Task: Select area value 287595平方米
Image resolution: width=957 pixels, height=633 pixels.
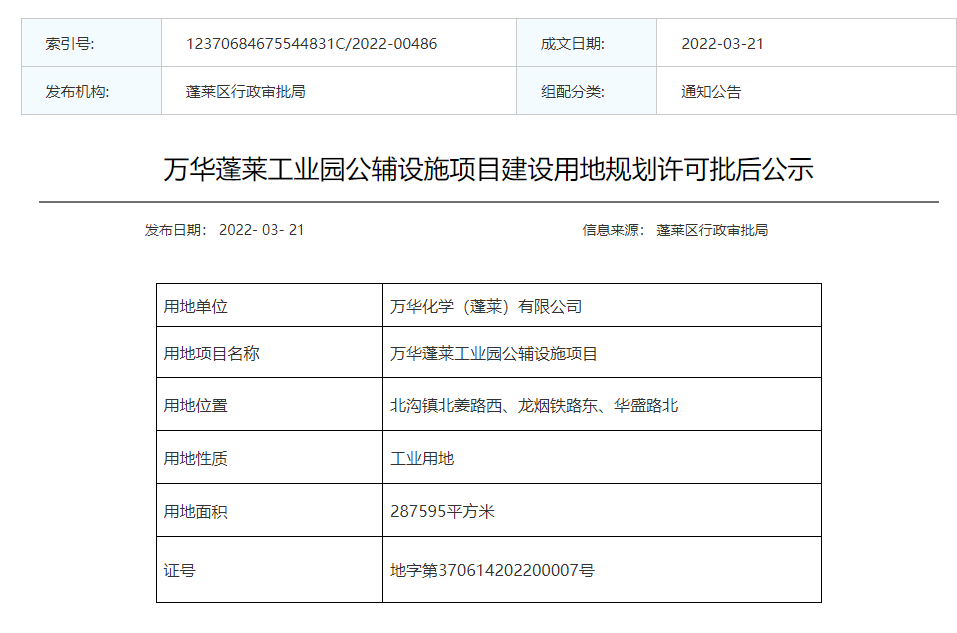Action: pos(442,511)
